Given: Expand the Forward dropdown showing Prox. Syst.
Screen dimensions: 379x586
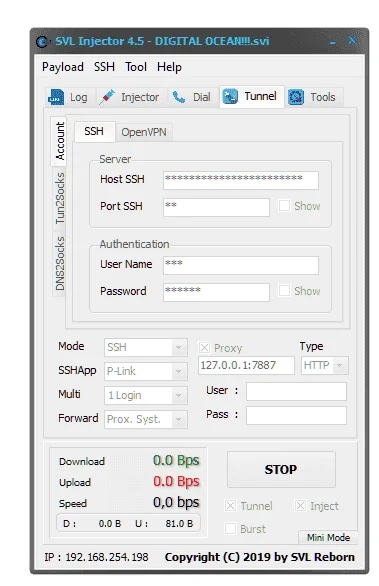Looking at the screenshot, I should pyautogui.click(x=145, y=419).
